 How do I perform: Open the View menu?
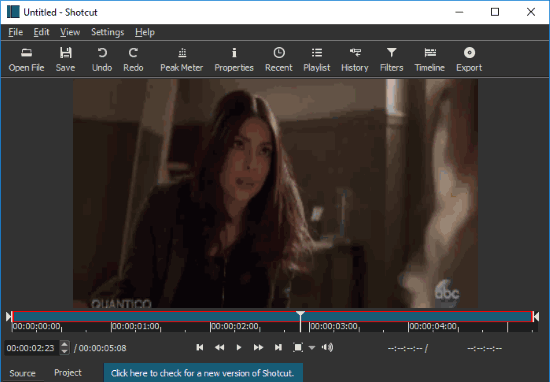point(70,32)
